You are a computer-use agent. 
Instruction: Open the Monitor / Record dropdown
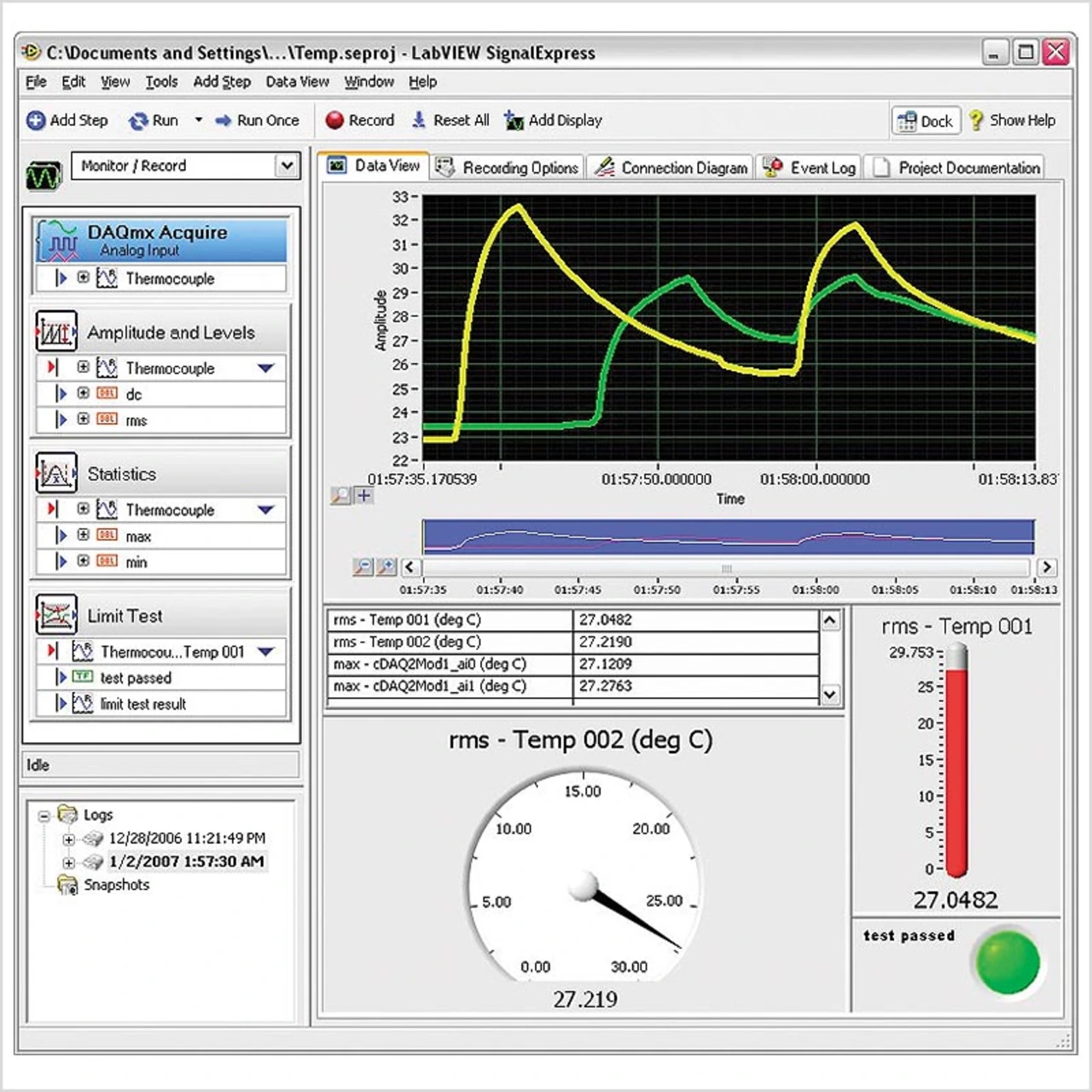point(288,166)
